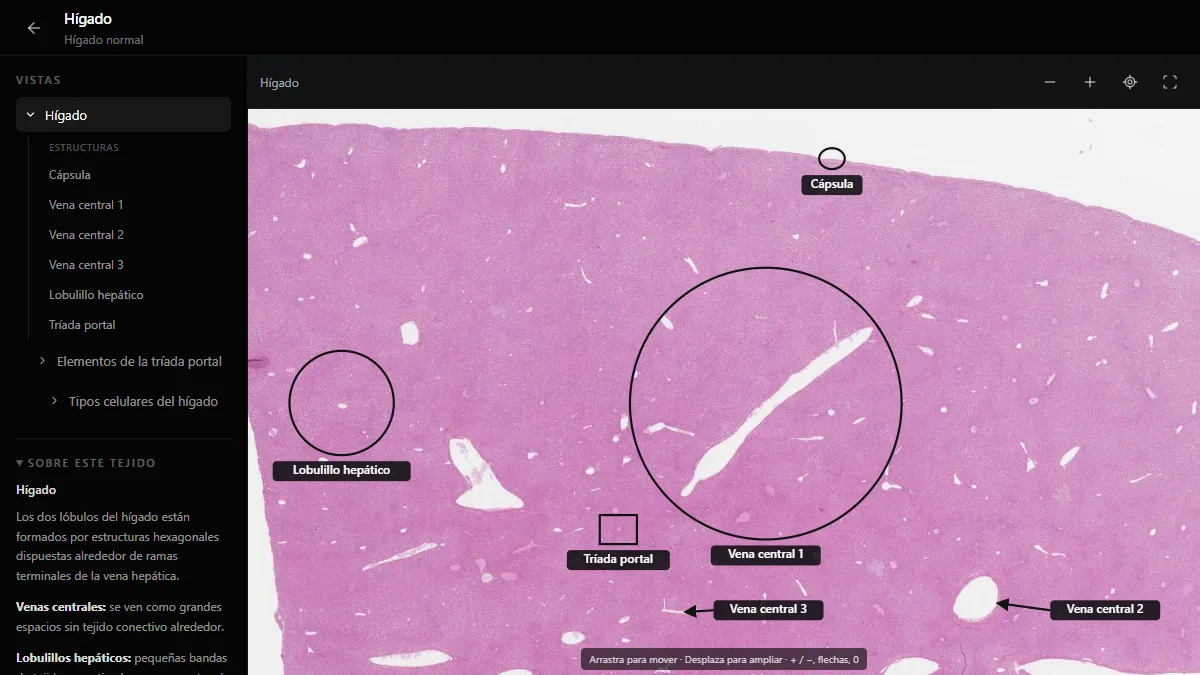Screen dimensions: 1200x675
Task: Click the Cápsula label on the slide
Action: point(832,185)
